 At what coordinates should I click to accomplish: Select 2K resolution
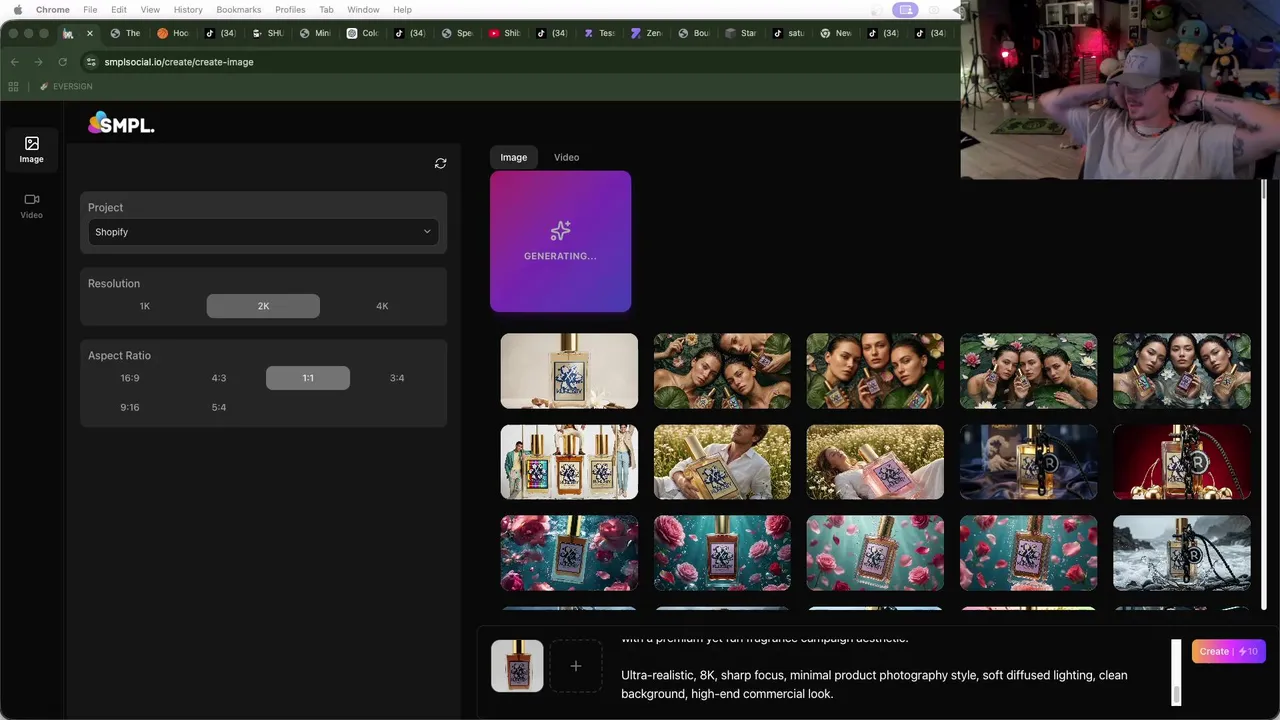click(263, 306)
